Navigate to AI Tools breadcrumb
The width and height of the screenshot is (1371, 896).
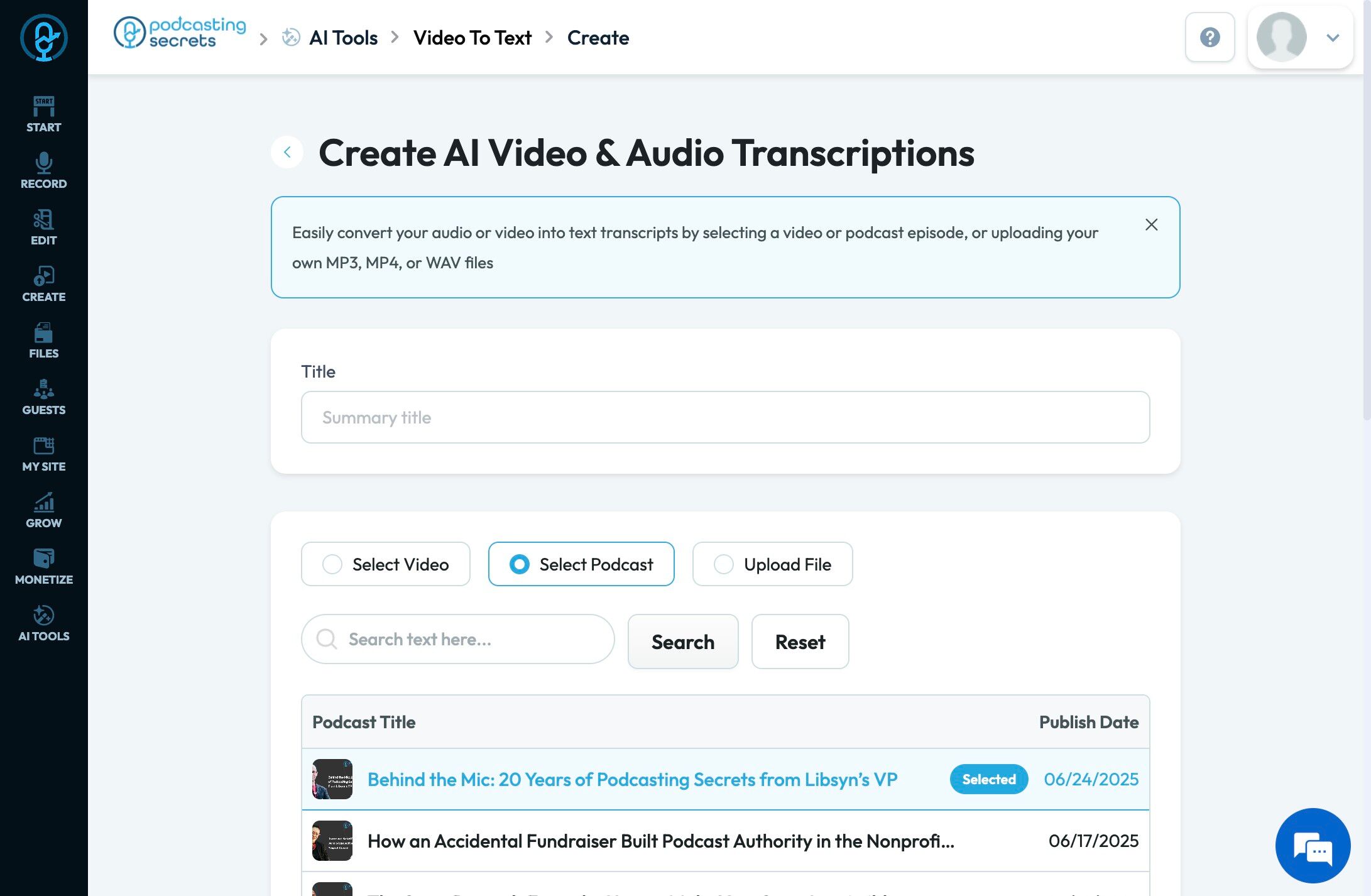343,38
